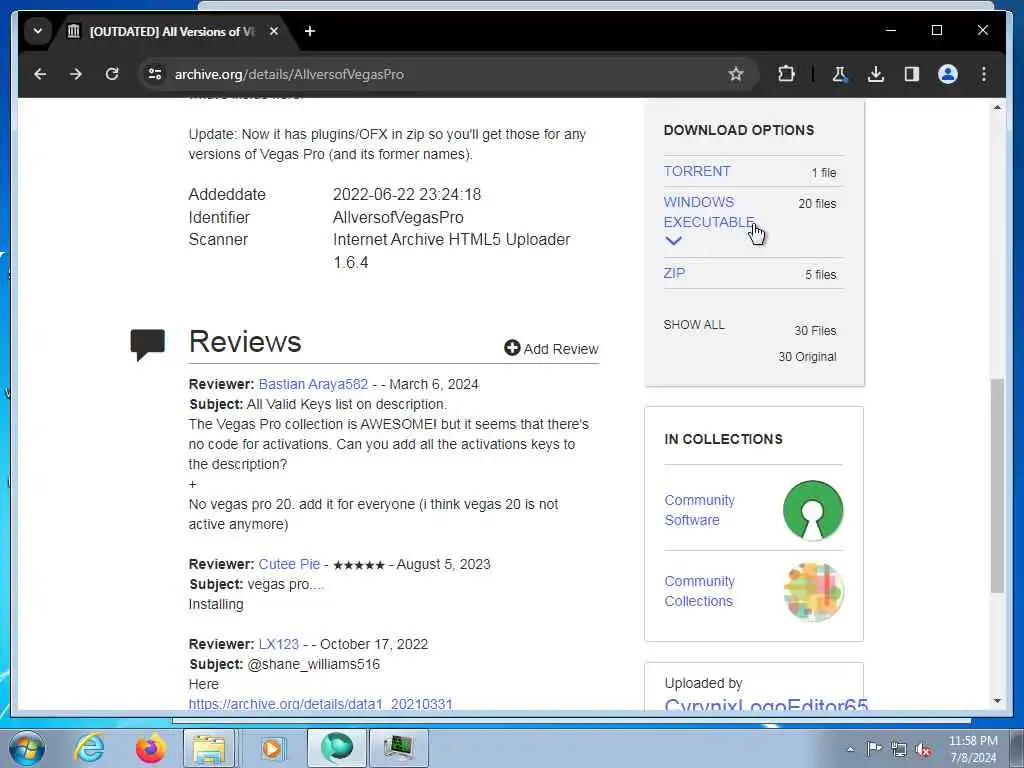Click the Community Software green logo thumbnail
Image resolution: width=1024 pixels, height=768 pixels.
coord(813,510)
